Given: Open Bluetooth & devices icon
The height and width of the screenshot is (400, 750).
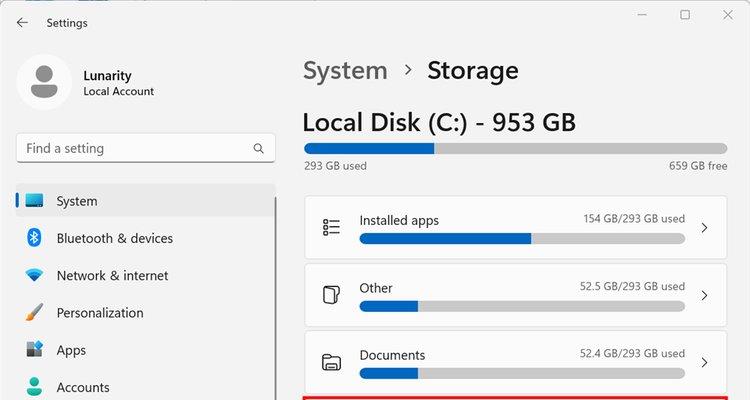Looking at the screenshot, I should 34,238.
